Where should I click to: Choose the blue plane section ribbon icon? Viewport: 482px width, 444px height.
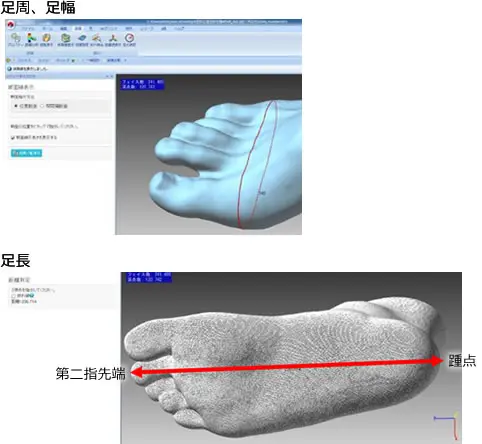pos(82,38)
